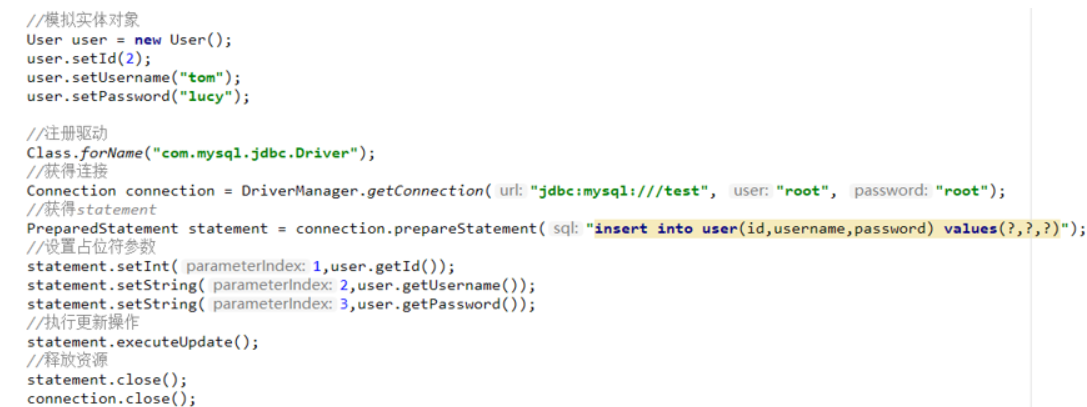Click the connection.close() line

tap(112, 399)
